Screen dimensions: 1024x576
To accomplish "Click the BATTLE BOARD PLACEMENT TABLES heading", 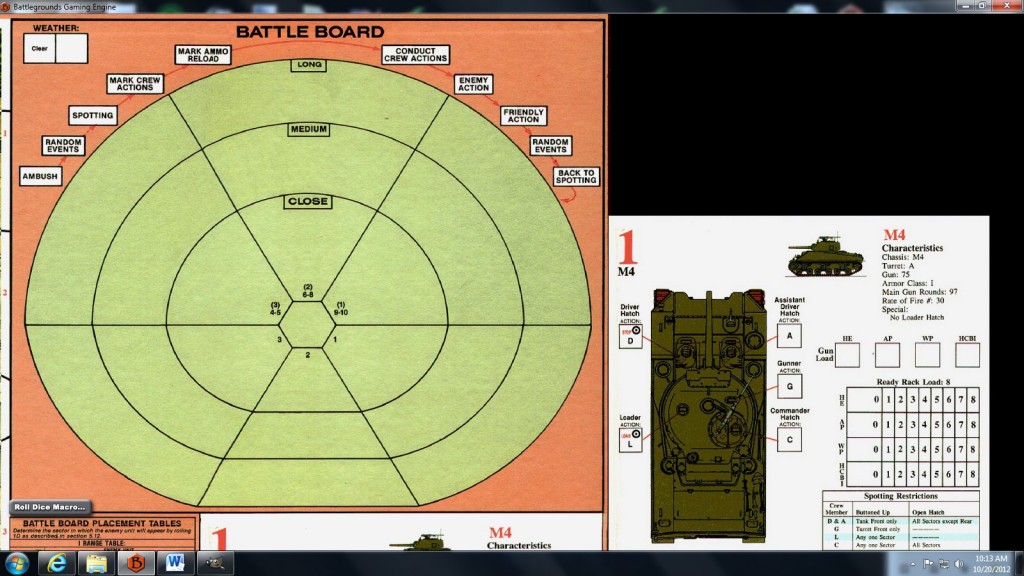I will [101, 523].
